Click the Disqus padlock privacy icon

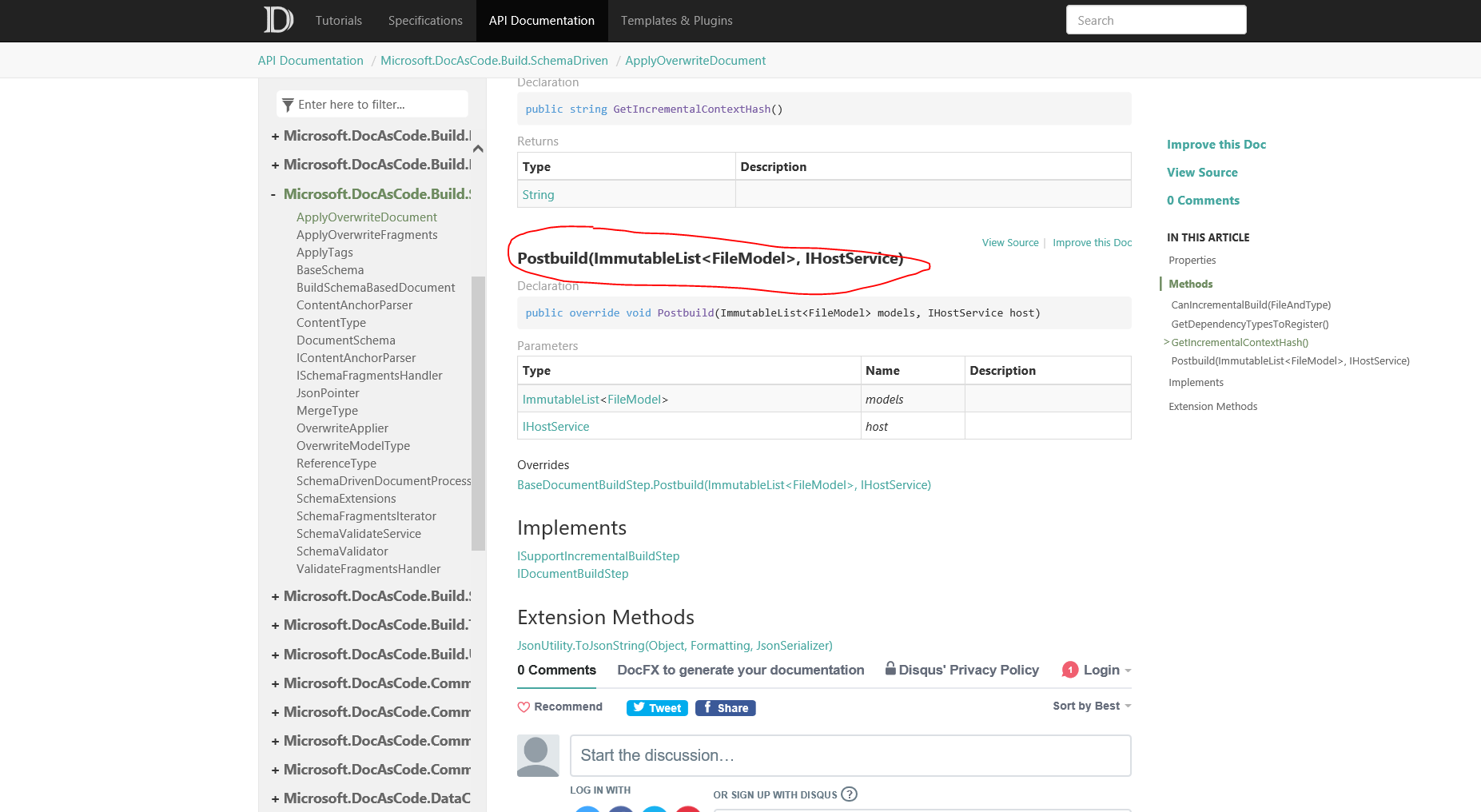point(890,669)
